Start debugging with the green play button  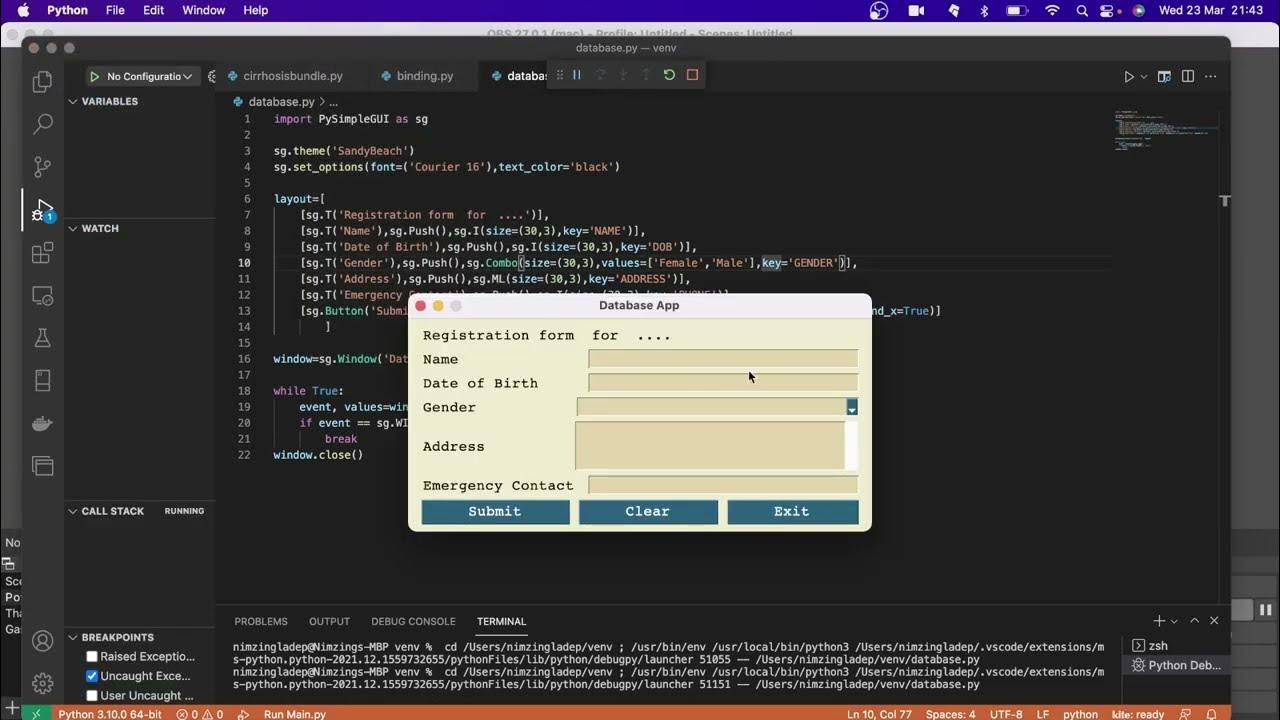[x=94, y=76]
